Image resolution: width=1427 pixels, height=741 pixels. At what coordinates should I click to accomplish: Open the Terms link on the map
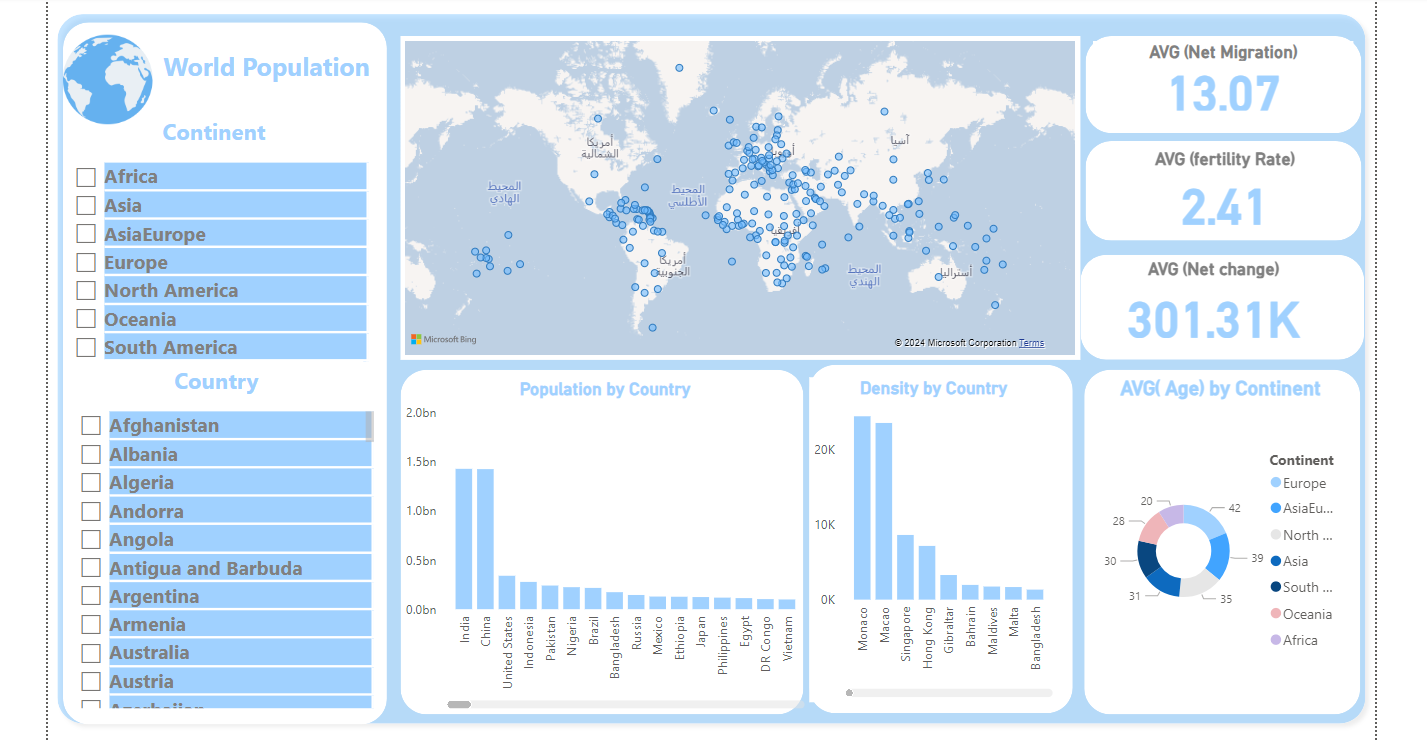pyautogui.click(x=1031, y=343)
